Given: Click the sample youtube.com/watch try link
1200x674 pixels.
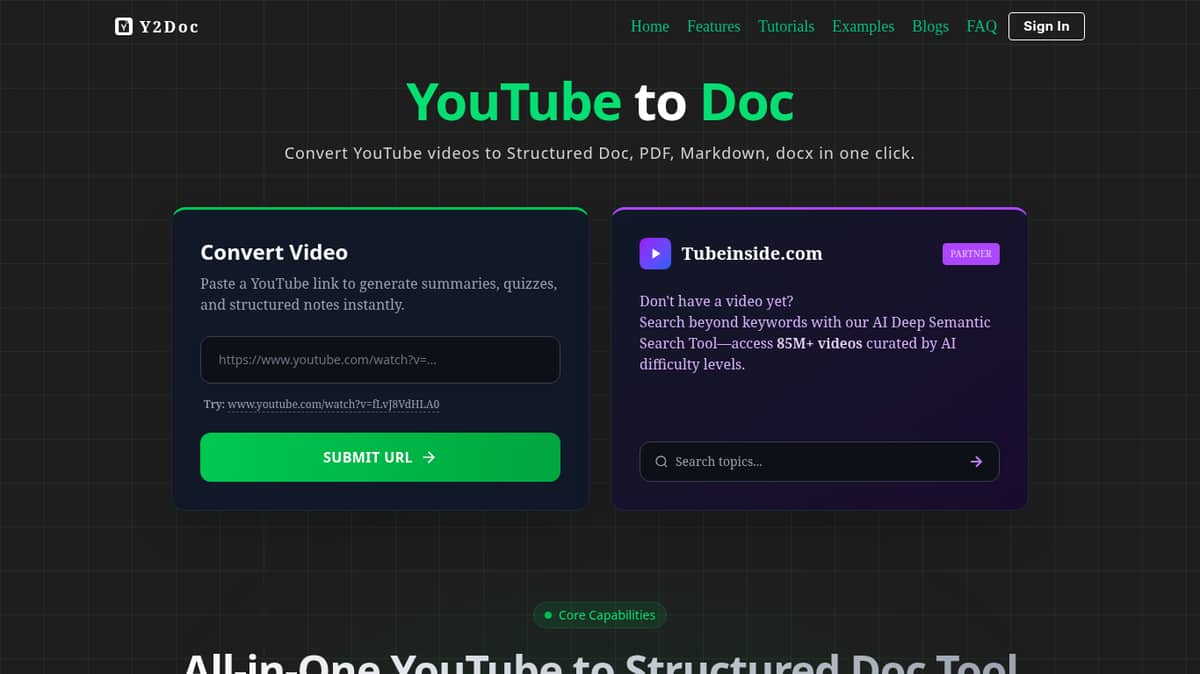Looking at the screenshot, I should point(334,405).
